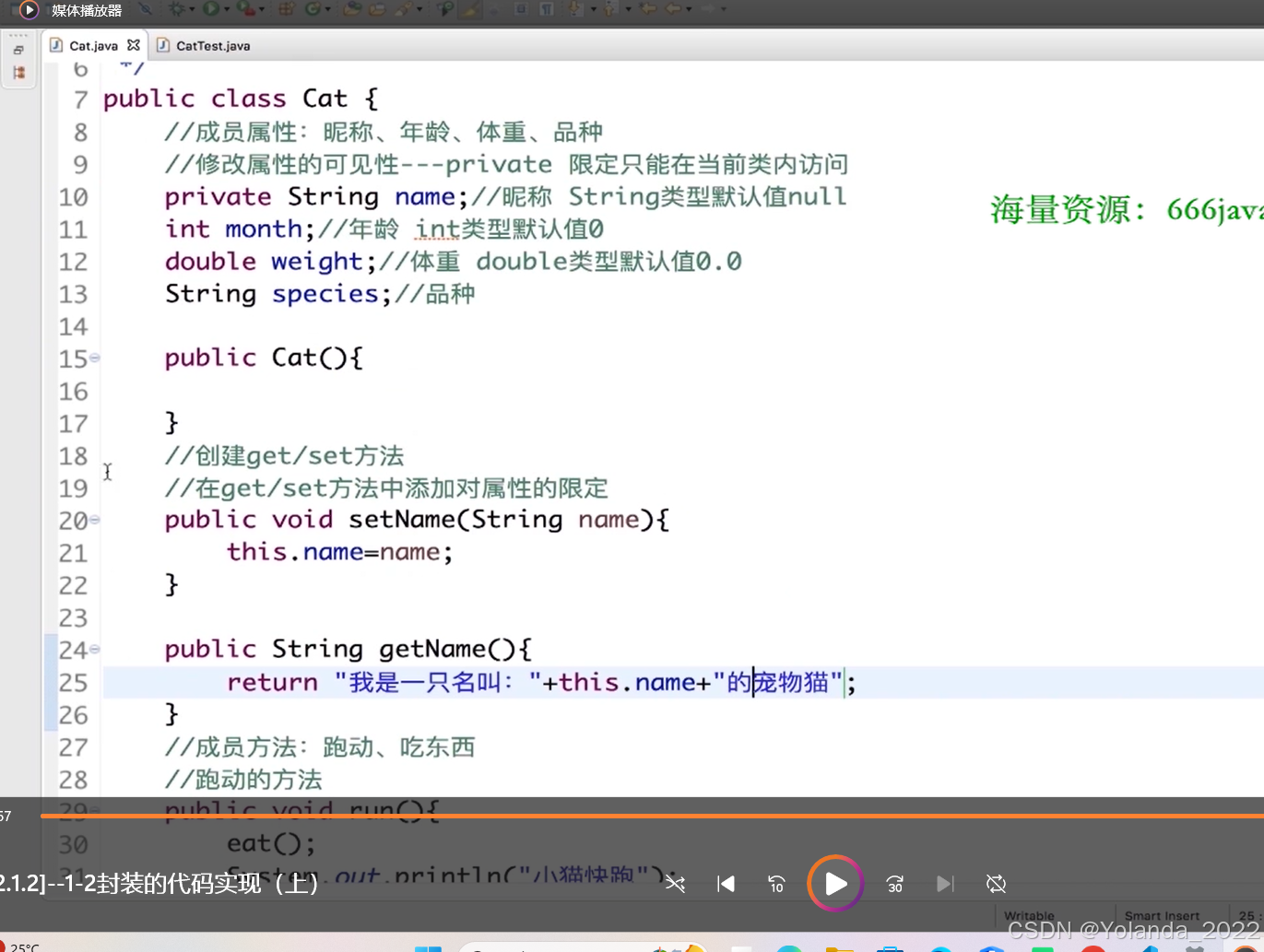Image resolution: width=1264 pixels, height=952 pixels.
Task: Click the Smart Insert status bar entry
Action: point(1162,916)
